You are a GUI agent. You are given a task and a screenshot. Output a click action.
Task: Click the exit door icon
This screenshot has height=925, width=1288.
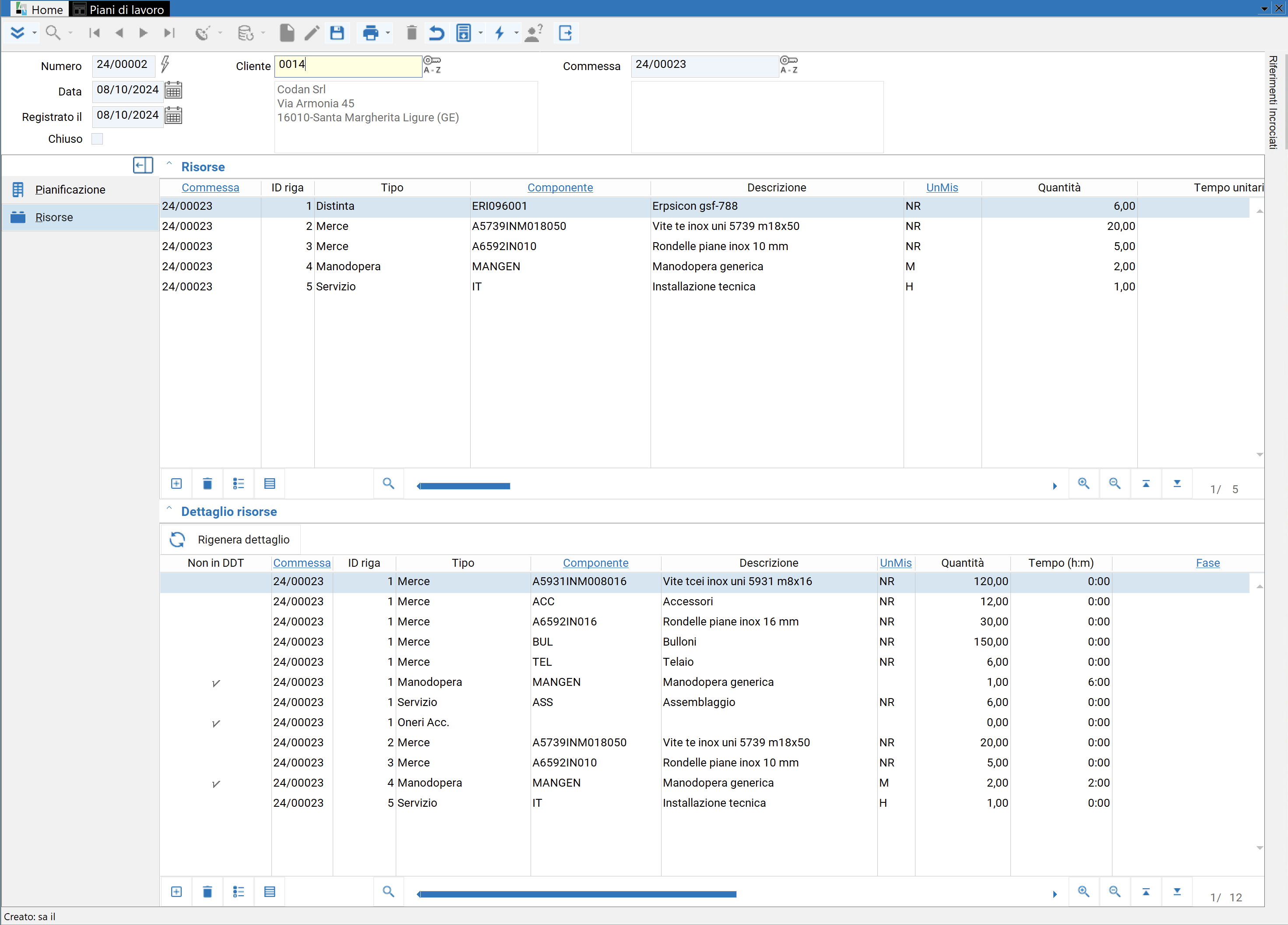coord(566,33)
